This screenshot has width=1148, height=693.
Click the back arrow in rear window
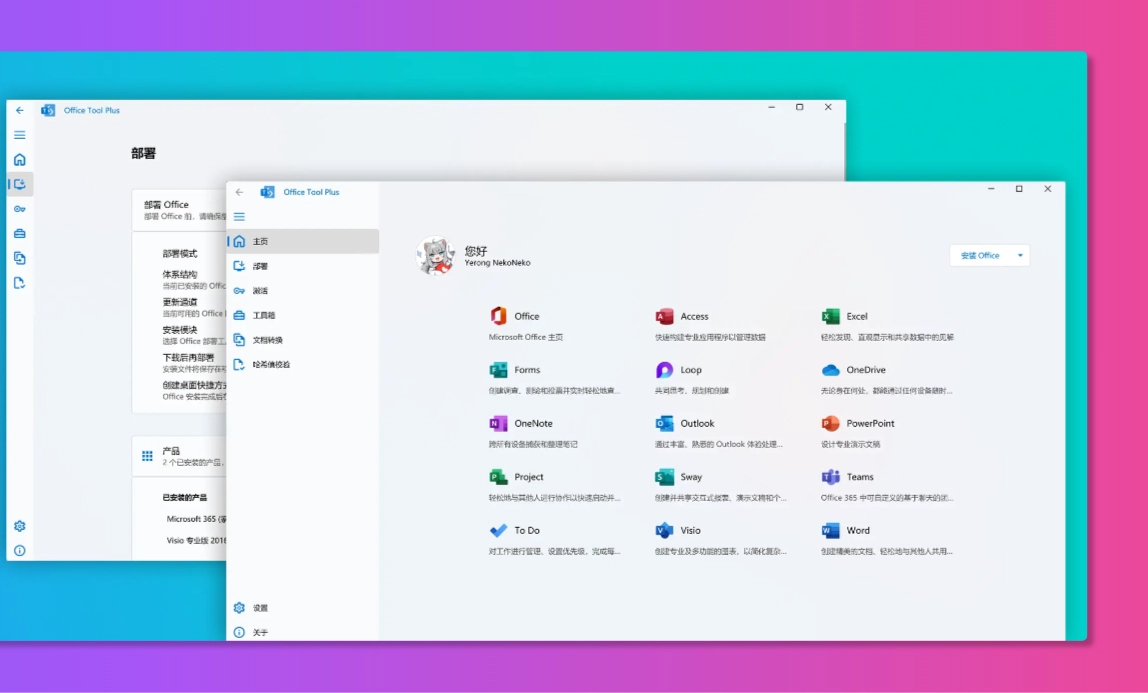tap(20, 110)
